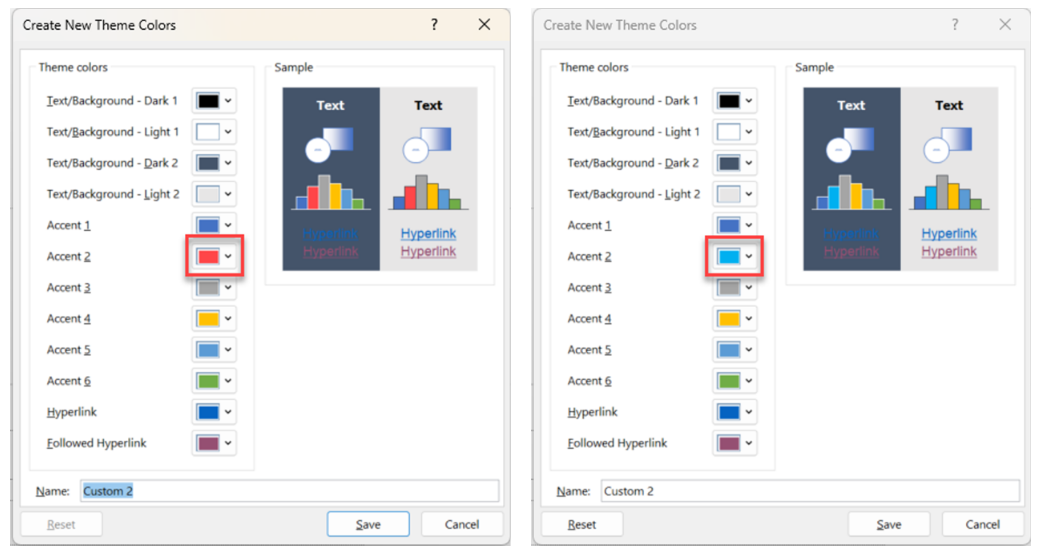Click the Cancel button in right dialog
Screen dimensions: 1037x553
coord(982,524)
